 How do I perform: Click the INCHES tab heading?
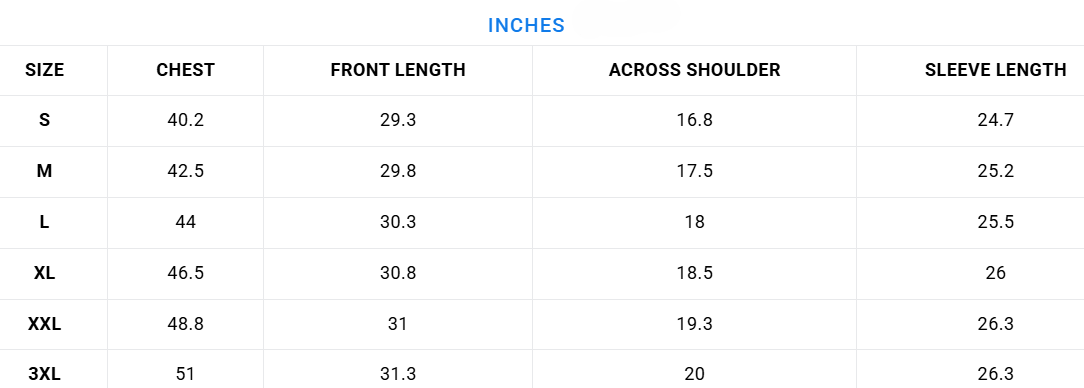(526, 26)
